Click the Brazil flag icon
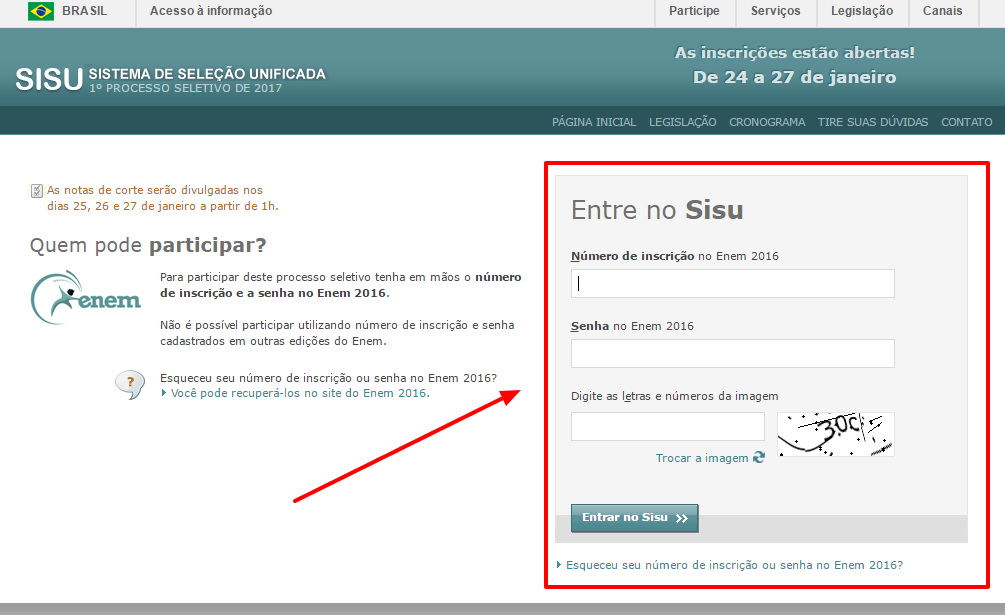 click(41, 12)
